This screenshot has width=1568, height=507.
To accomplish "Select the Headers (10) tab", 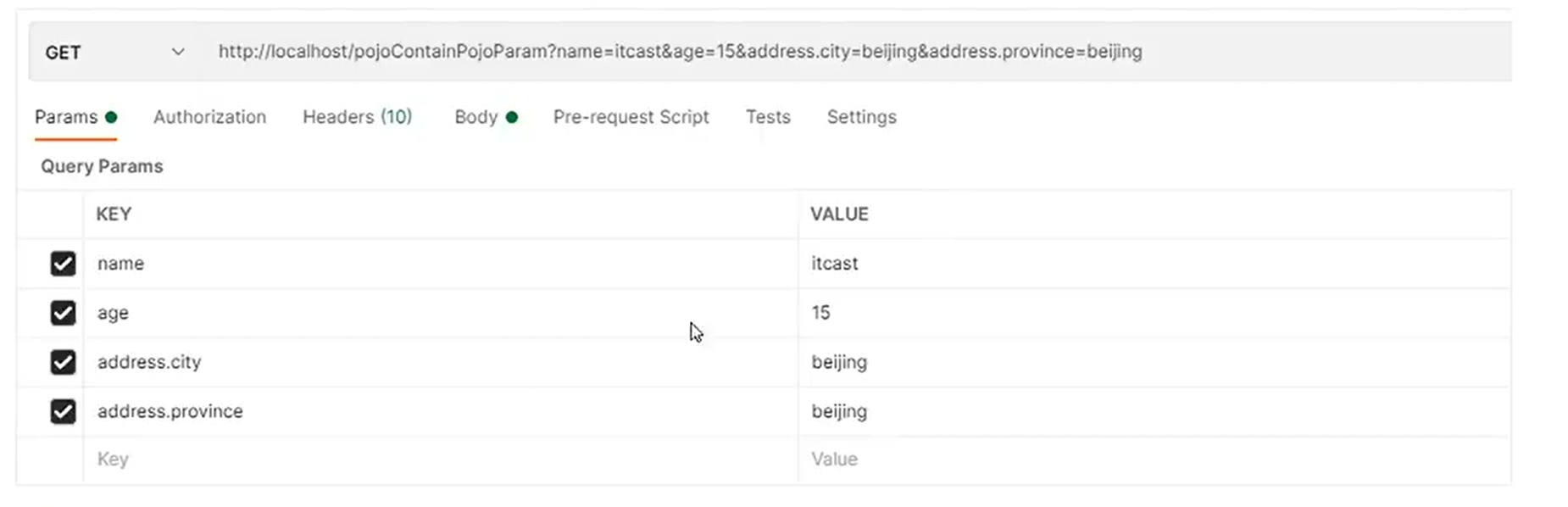I will 357,117.
